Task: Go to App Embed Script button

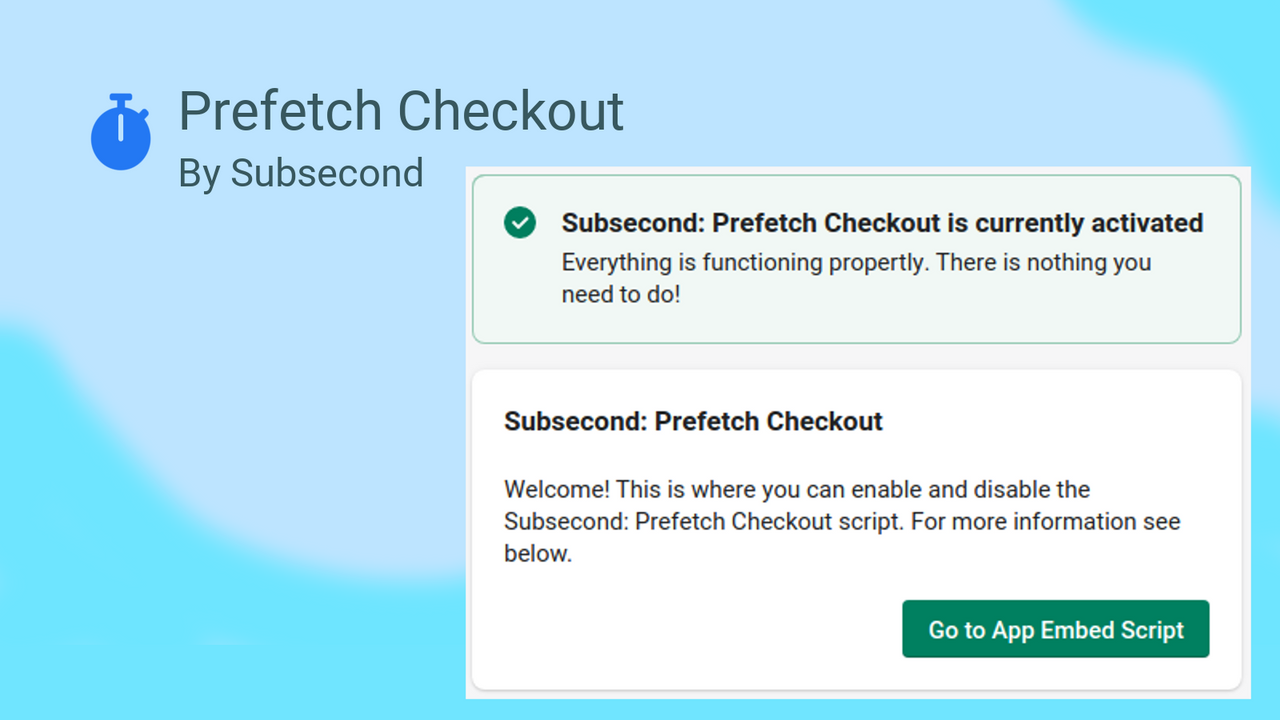Action: tap(1055, 629)
